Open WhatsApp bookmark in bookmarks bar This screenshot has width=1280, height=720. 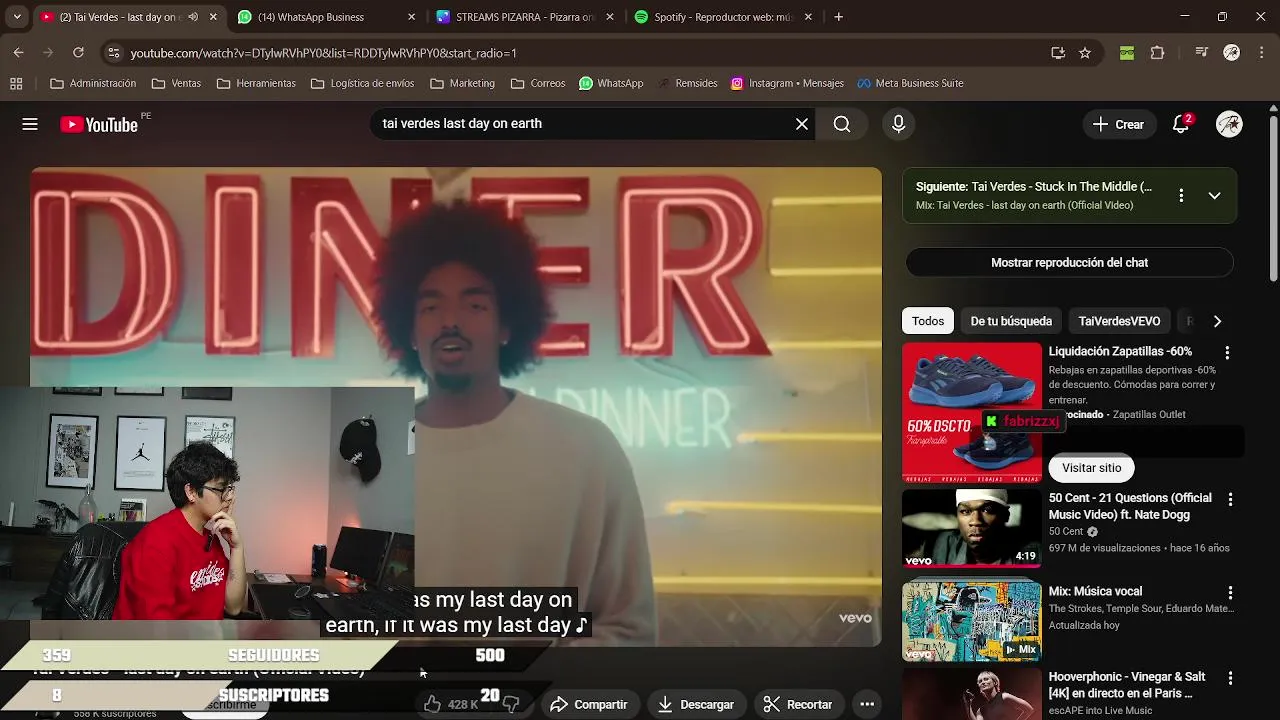[x=611, y=83]
